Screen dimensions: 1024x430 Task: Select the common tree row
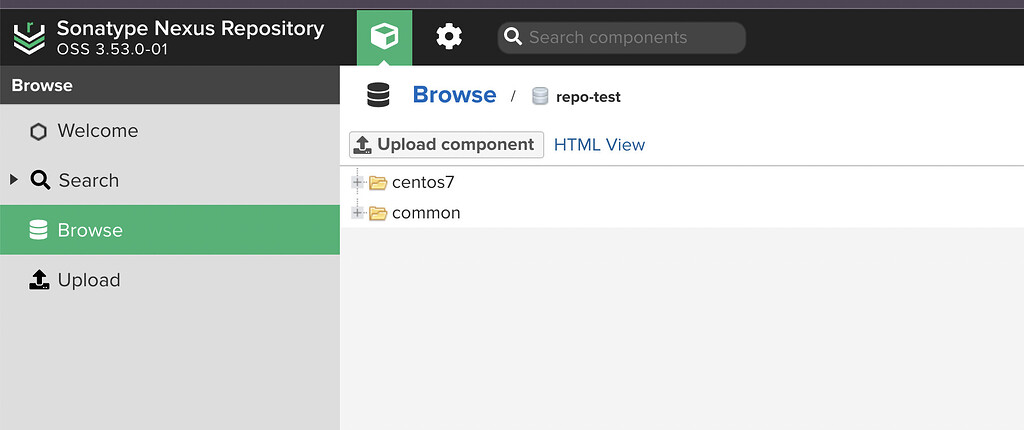(682, 212)
